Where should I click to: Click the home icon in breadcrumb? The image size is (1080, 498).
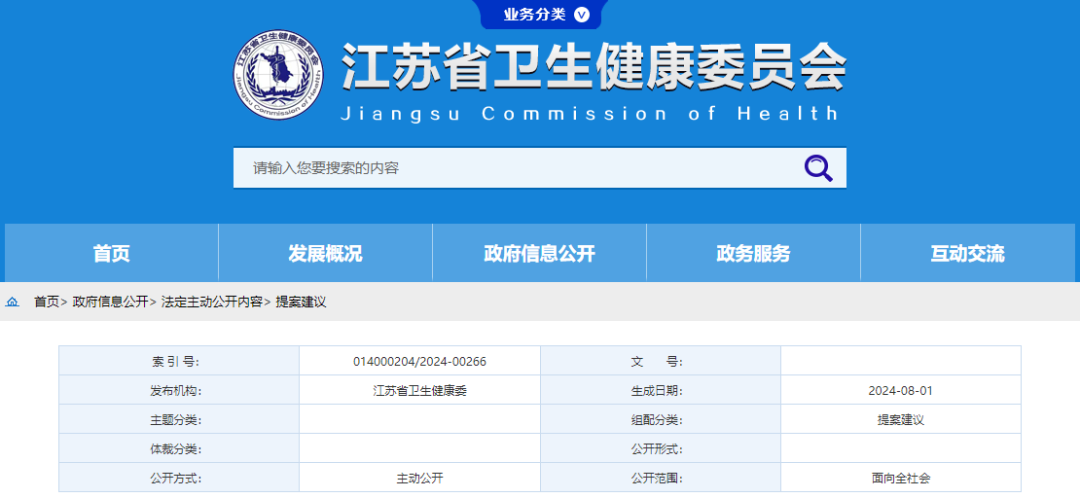pyautogui.click(x=12, y=302)
